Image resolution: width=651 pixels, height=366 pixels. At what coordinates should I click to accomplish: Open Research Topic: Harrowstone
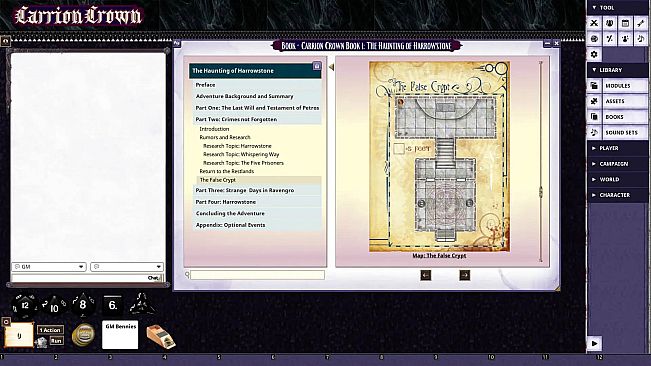[x=237, y=146]
